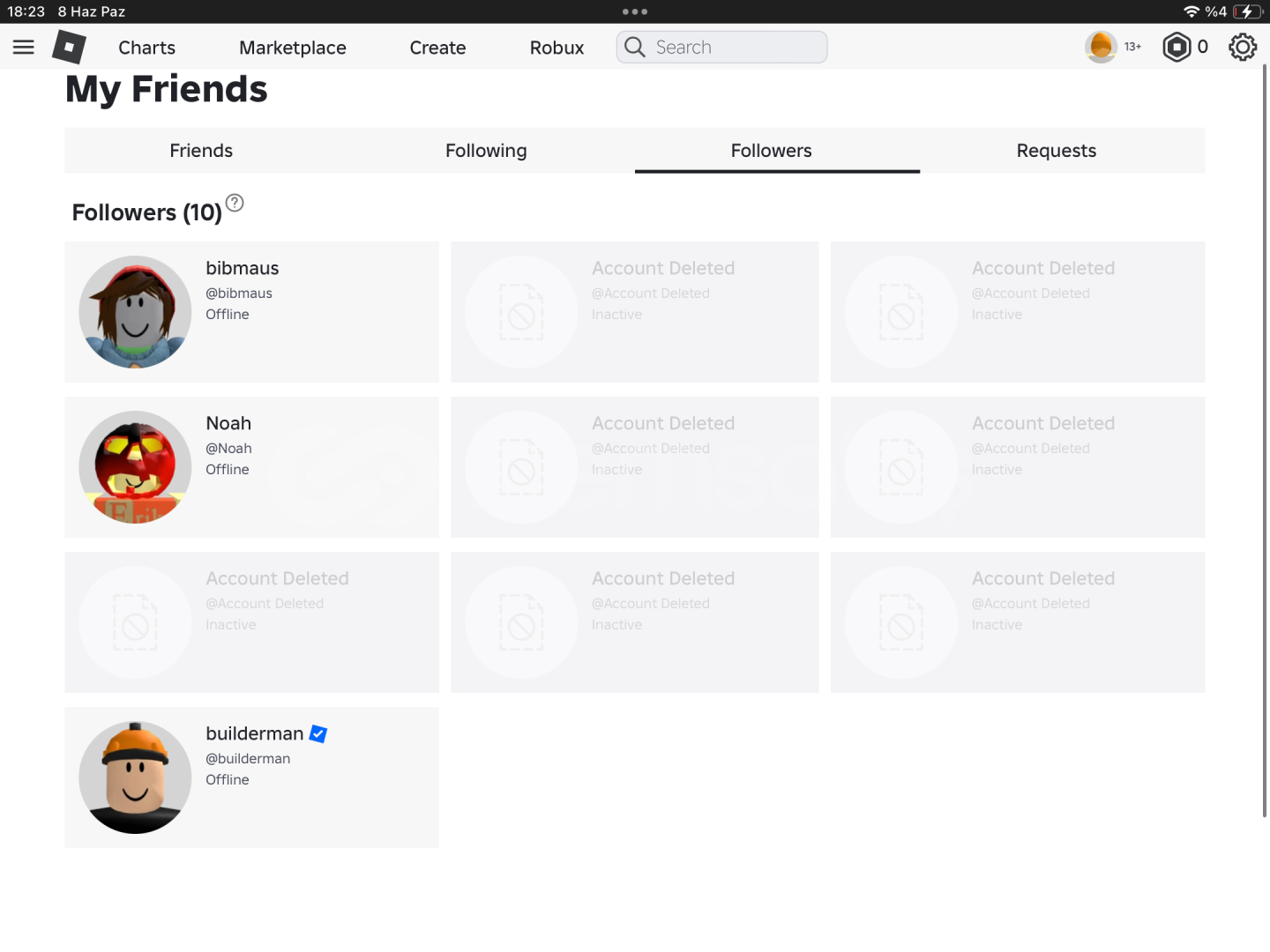Image resolution: width=1270 pixels, height=952 pixels.
Task: Tap the battery charging icon
Action: click(1248, 11)
